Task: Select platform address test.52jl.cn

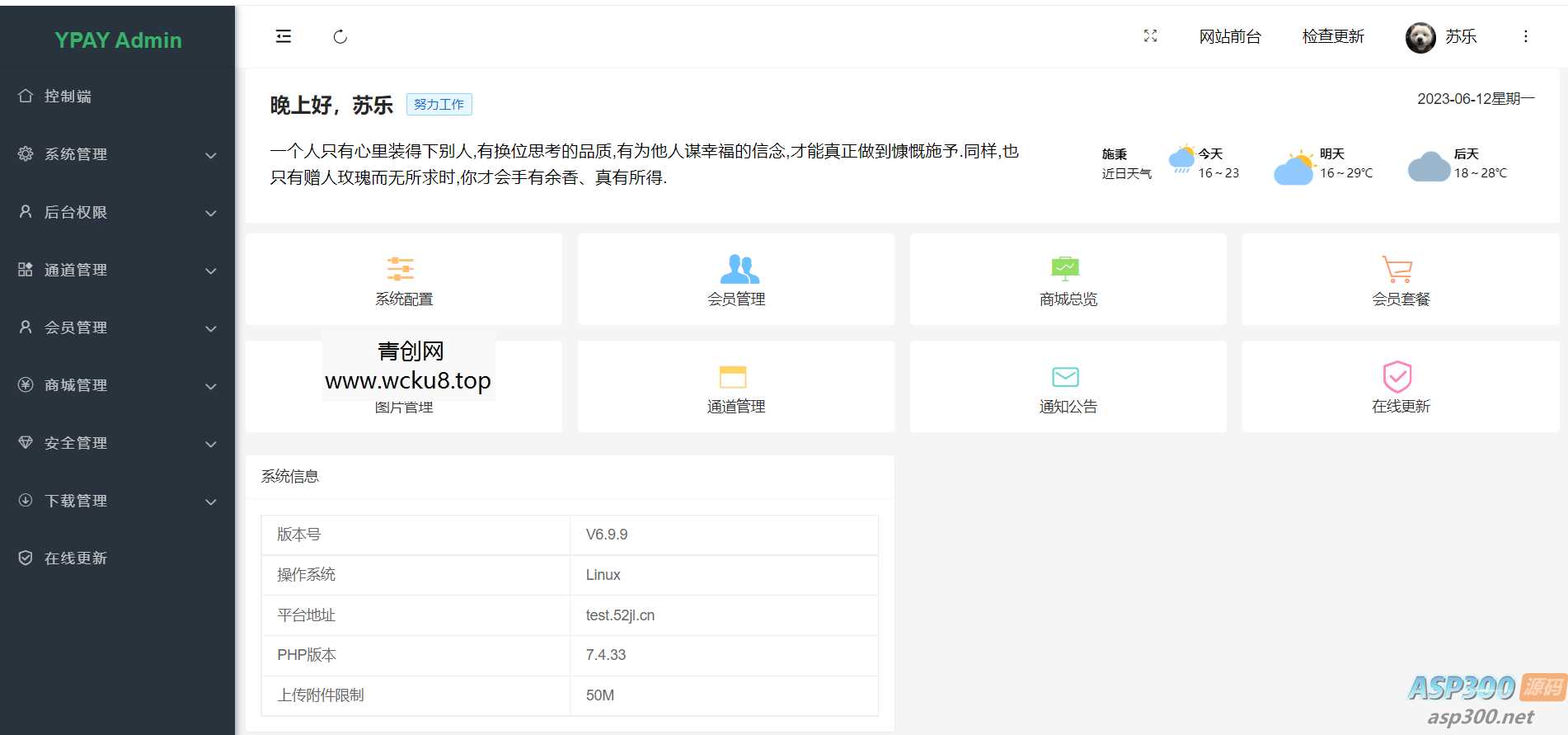Action: [620, 615]
